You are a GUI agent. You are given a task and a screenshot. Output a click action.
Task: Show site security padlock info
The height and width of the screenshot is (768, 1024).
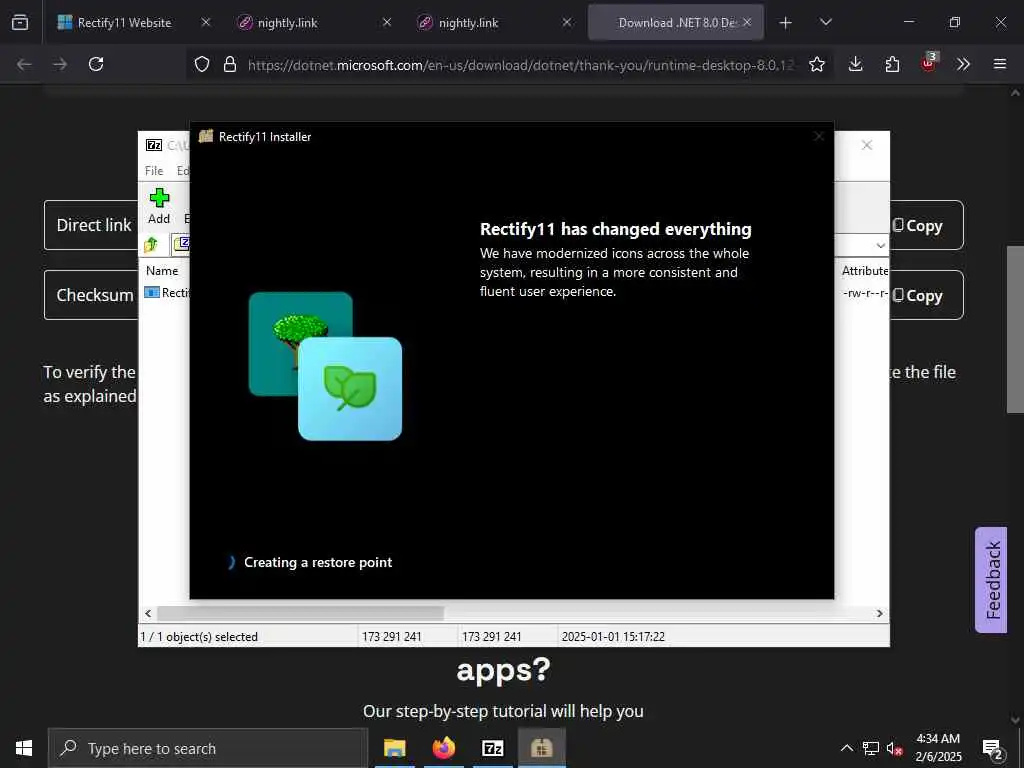pyautogui.click(x=230, y=64)
